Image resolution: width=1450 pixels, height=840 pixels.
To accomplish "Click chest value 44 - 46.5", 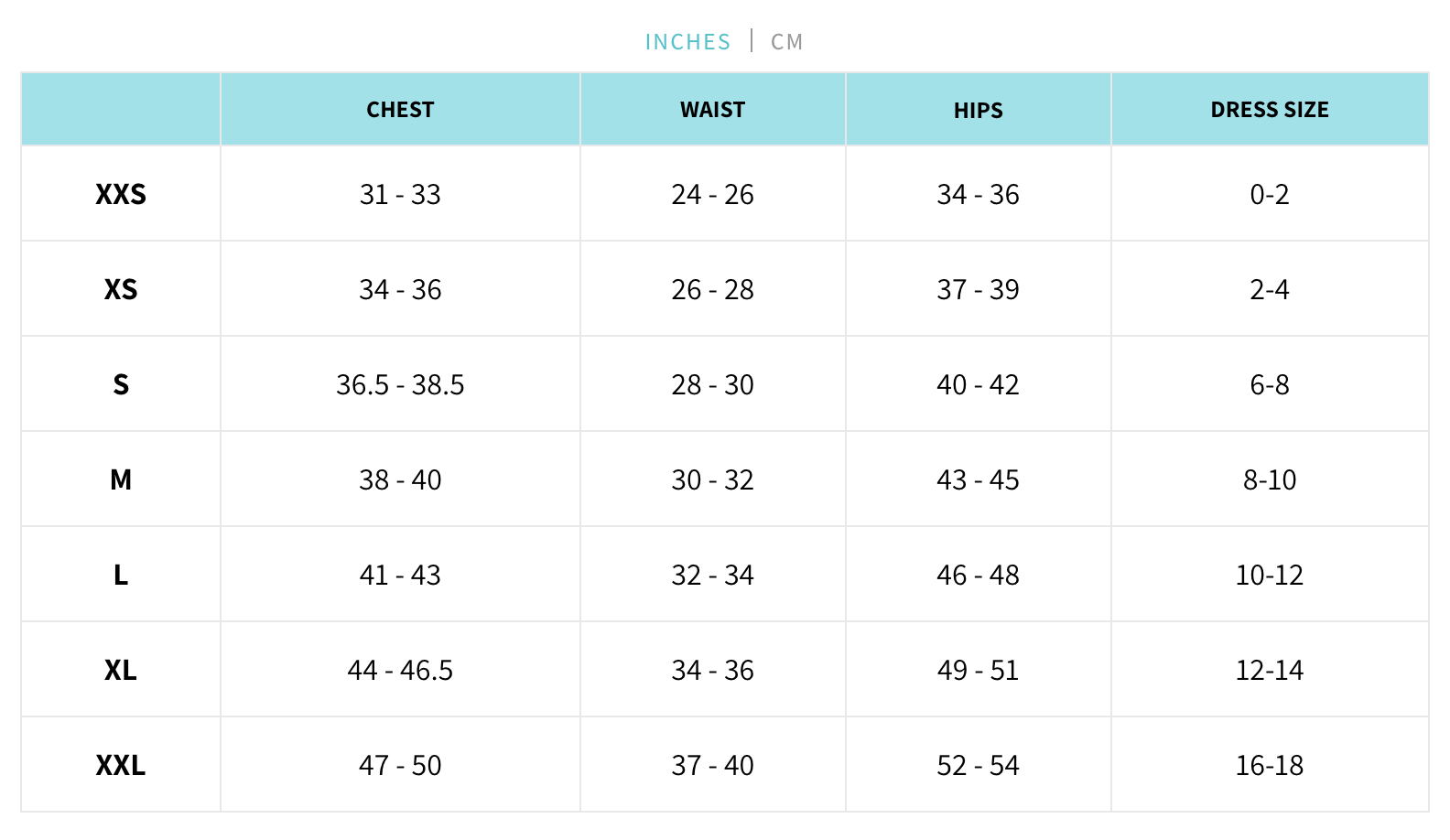I will coord(400,670).
